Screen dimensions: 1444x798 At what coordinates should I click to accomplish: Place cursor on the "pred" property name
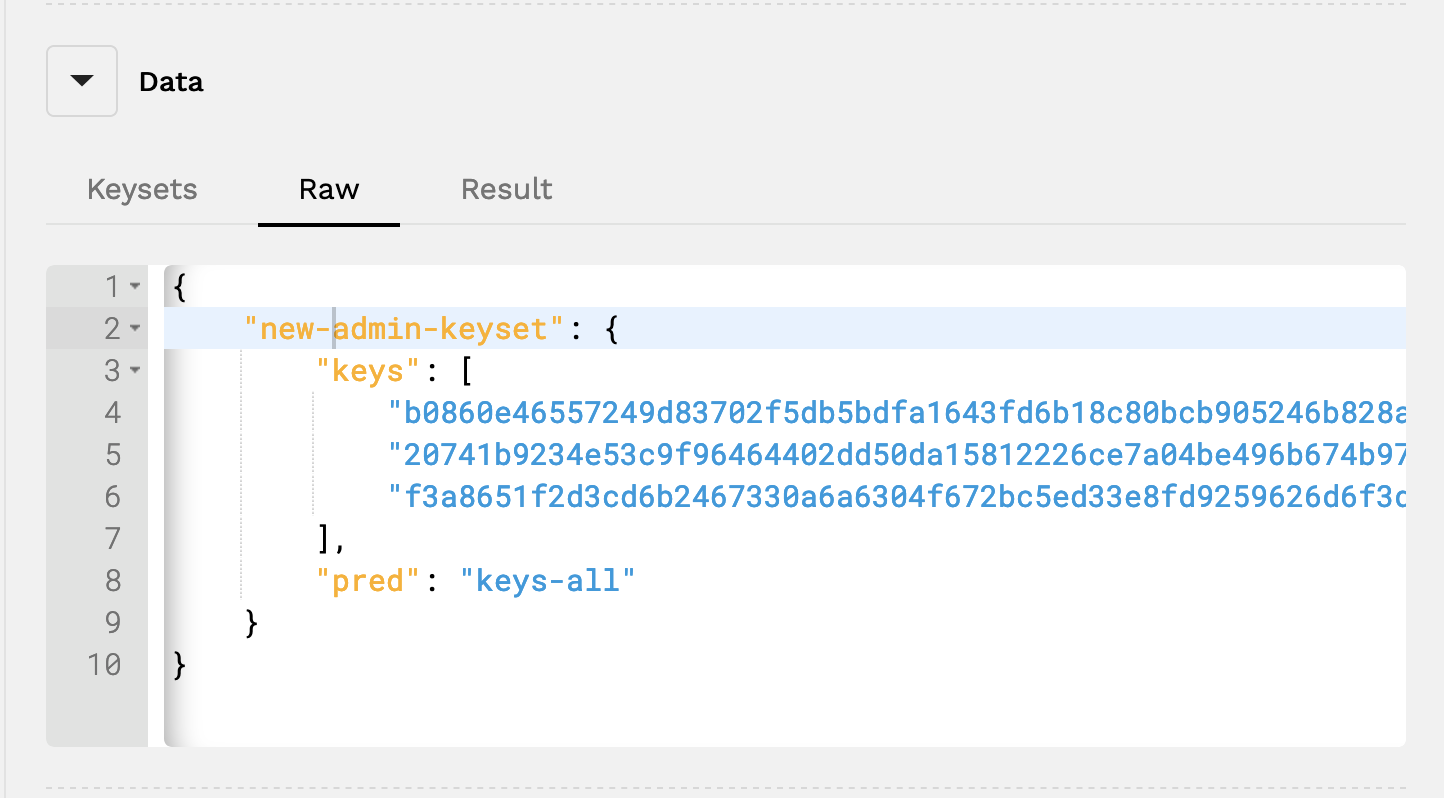tap(367, 581)
